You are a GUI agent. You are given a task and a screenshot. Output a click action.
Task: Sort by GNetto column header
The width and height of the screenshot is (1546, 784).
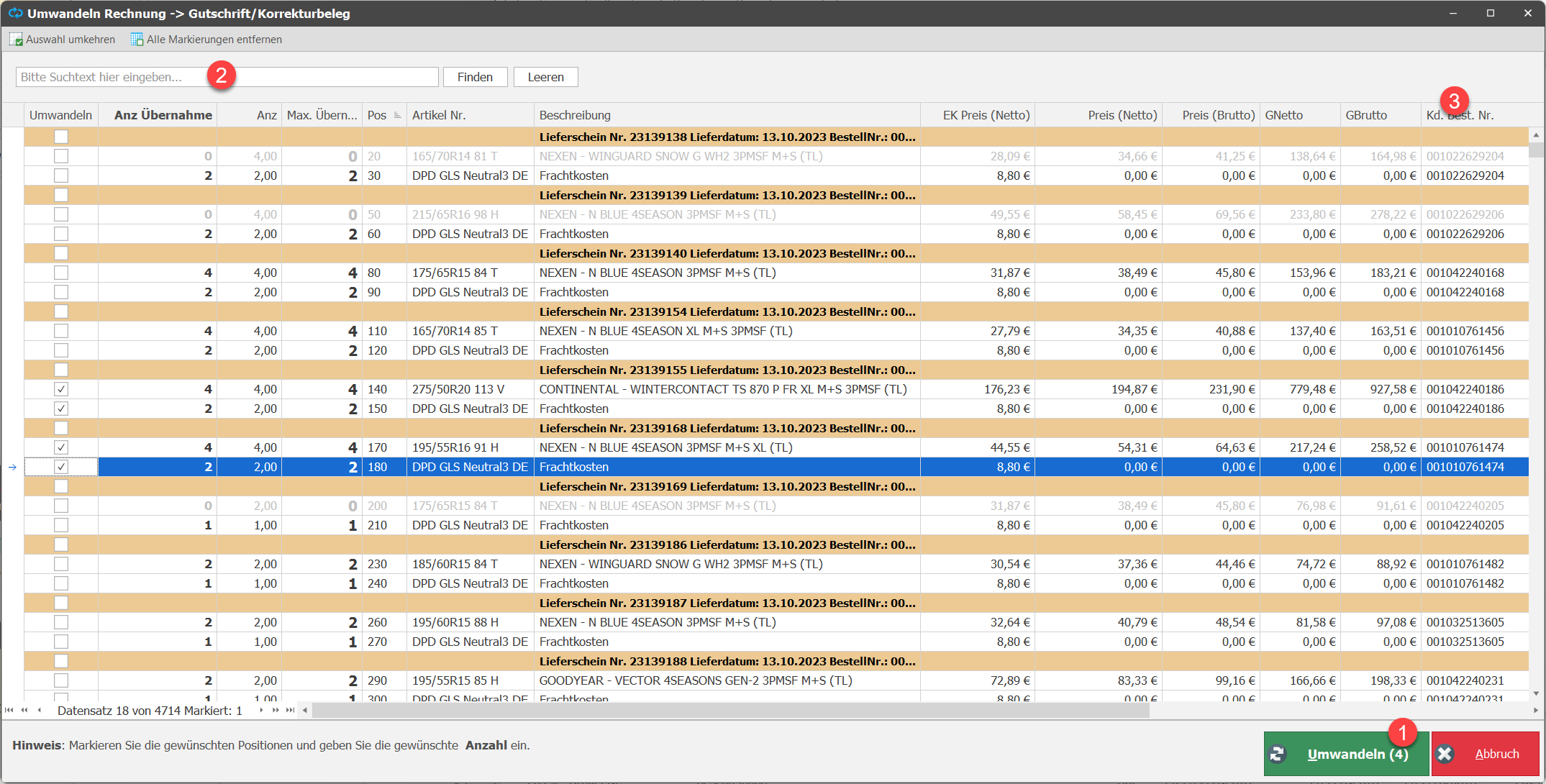1301,115
